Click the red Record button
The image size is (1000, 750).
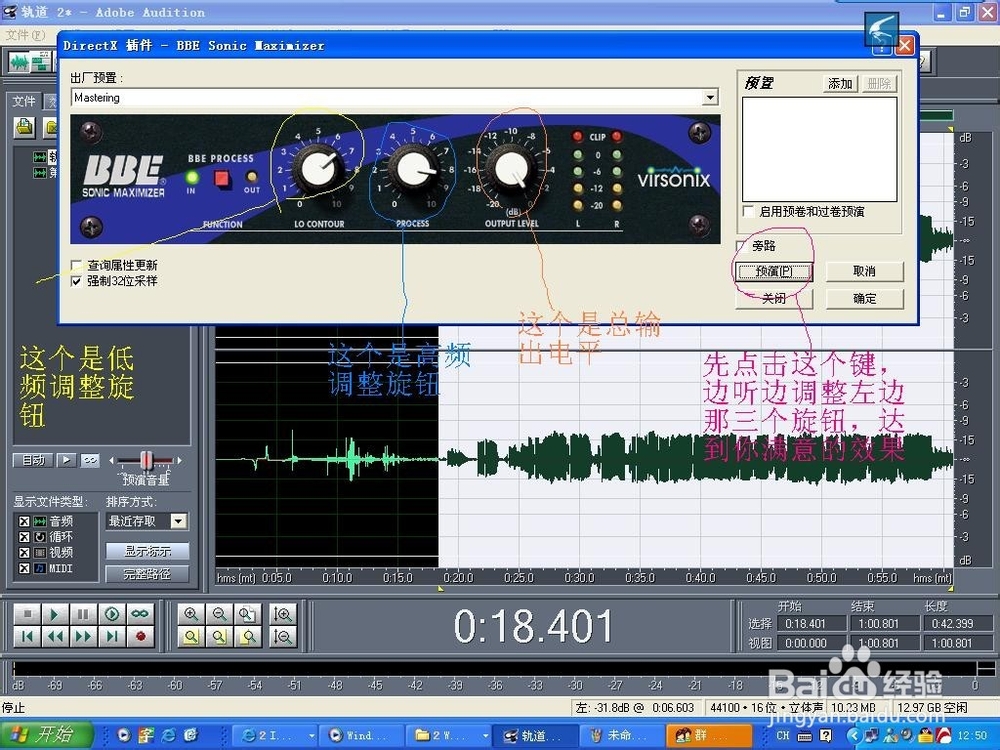[x=140, y=636]
